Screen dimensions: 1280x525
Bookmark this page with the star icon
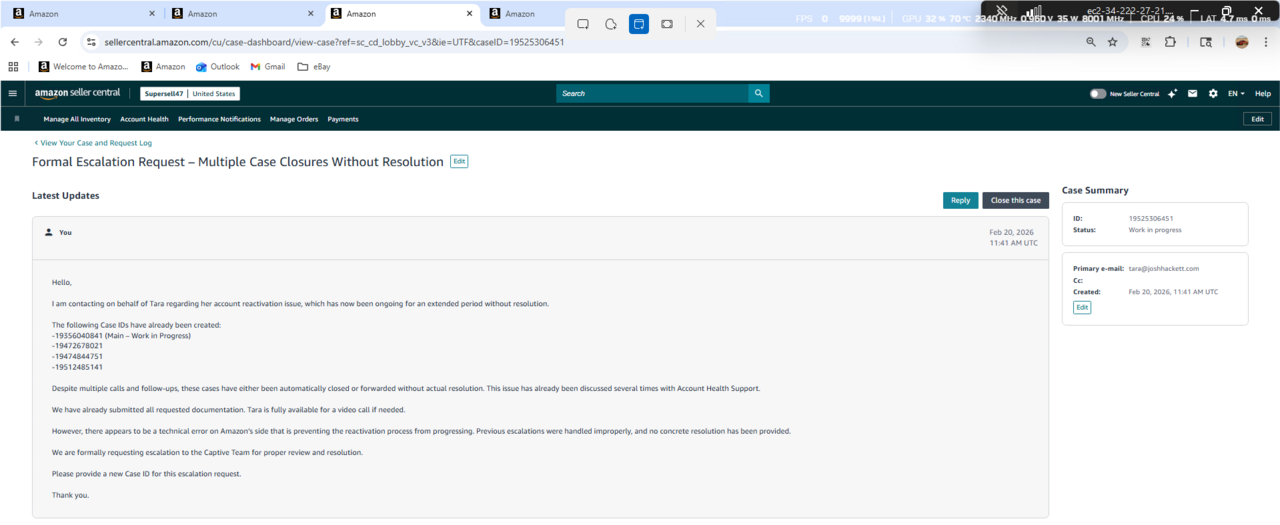click(x=1112, y=42)
